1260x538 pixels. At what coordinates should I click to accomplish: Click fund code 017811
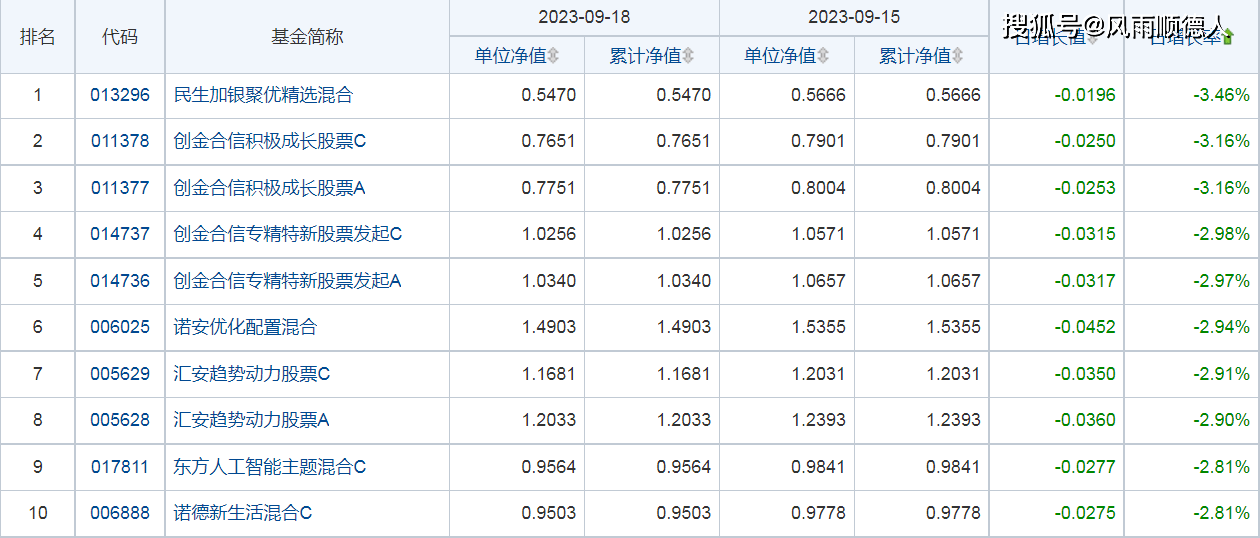tap(120, 467)
